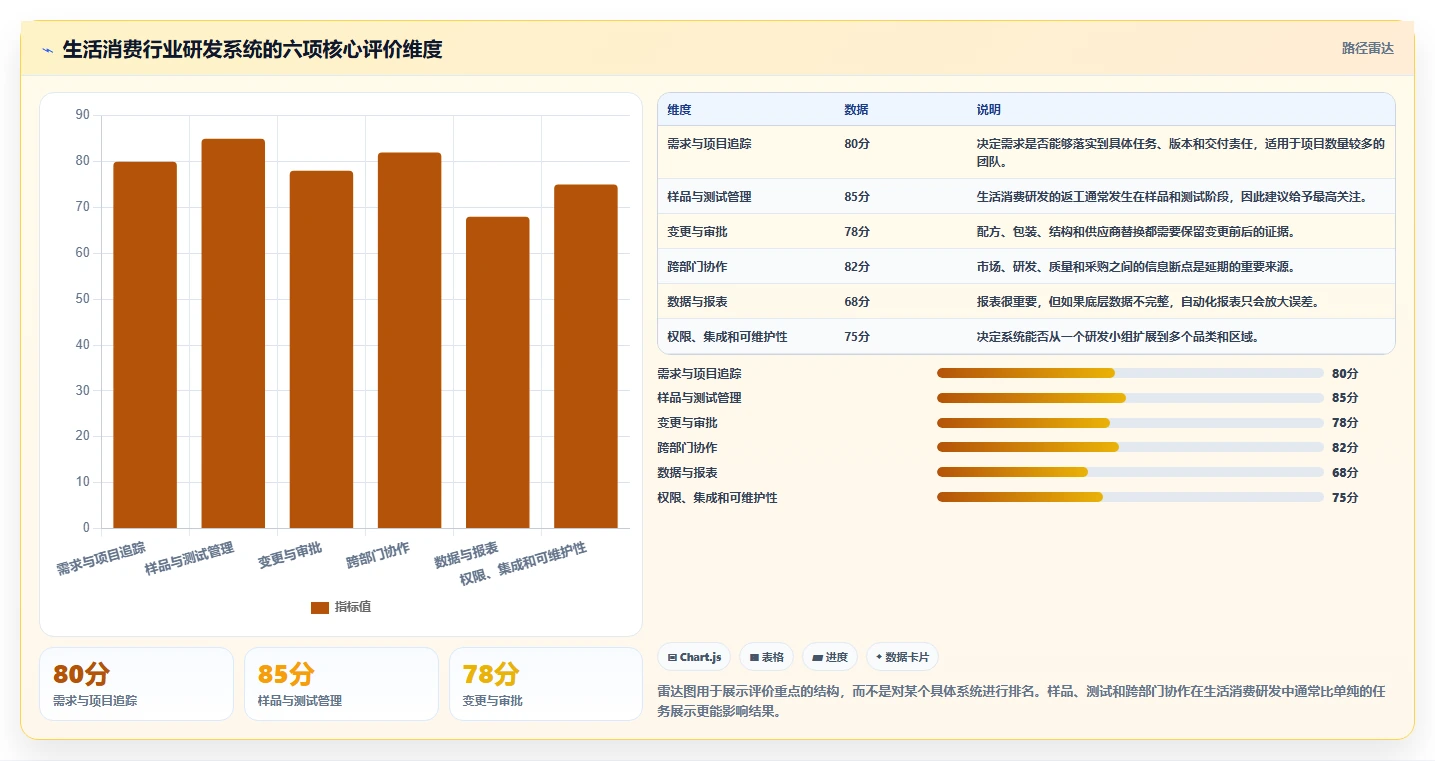Click the 82分 progress bar for 跨部门协作
This screenshot has width=1435, height=761.
[1130, 447]
